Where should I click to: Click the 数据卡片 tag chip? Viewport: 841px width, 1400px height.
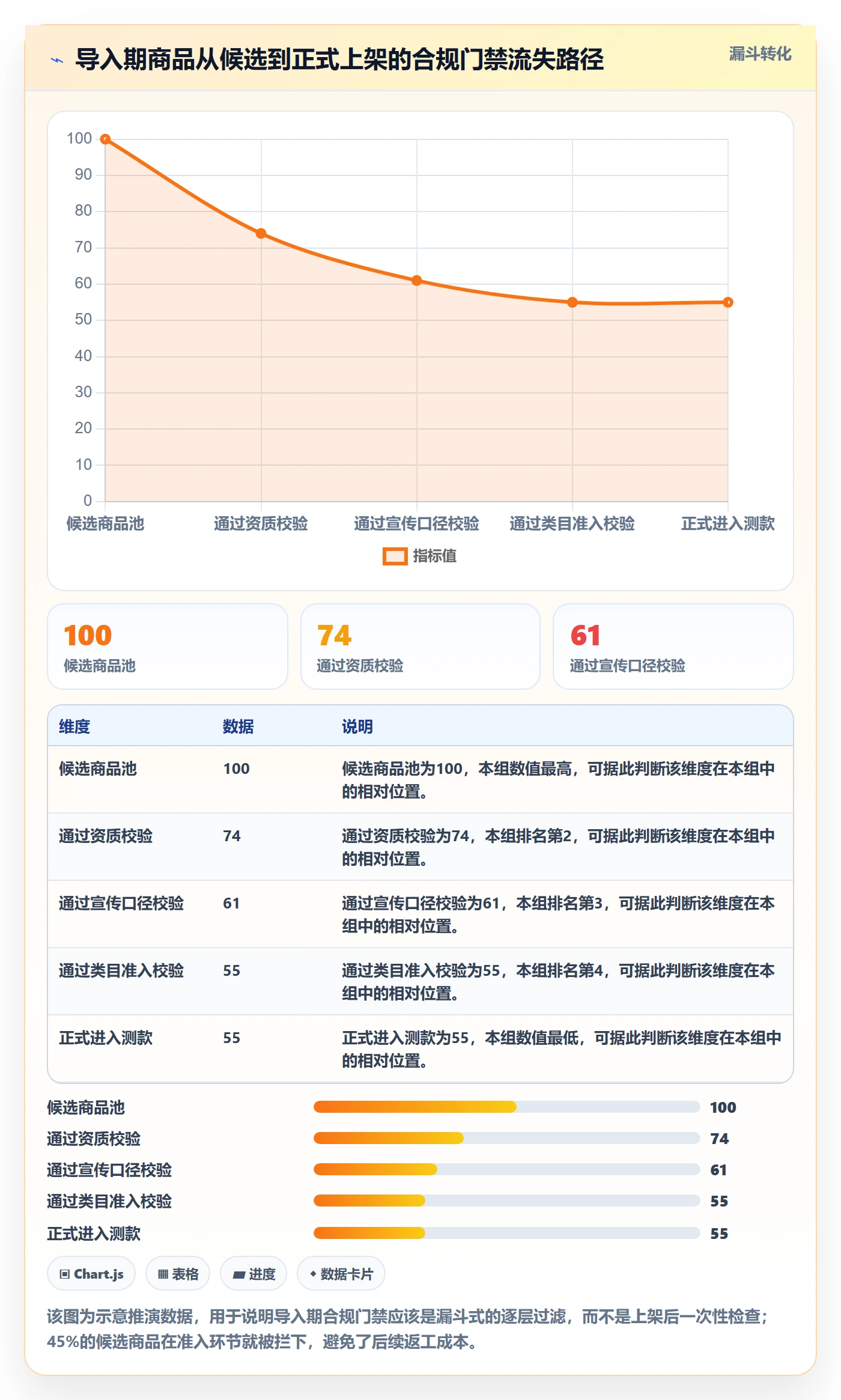(341, 1273)
